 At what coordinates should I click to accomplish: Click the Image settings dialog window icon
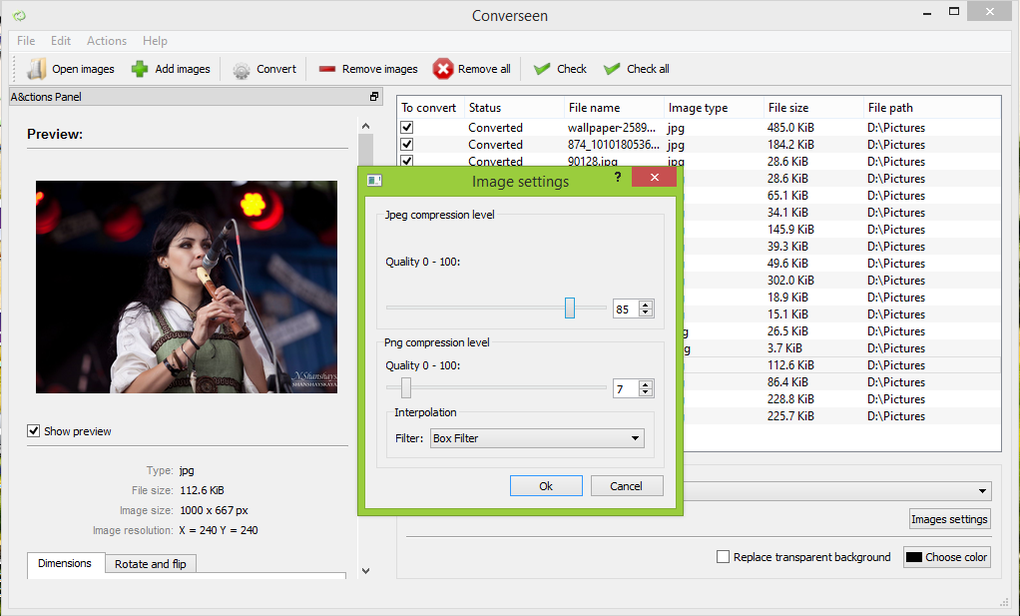coord(375,181)
